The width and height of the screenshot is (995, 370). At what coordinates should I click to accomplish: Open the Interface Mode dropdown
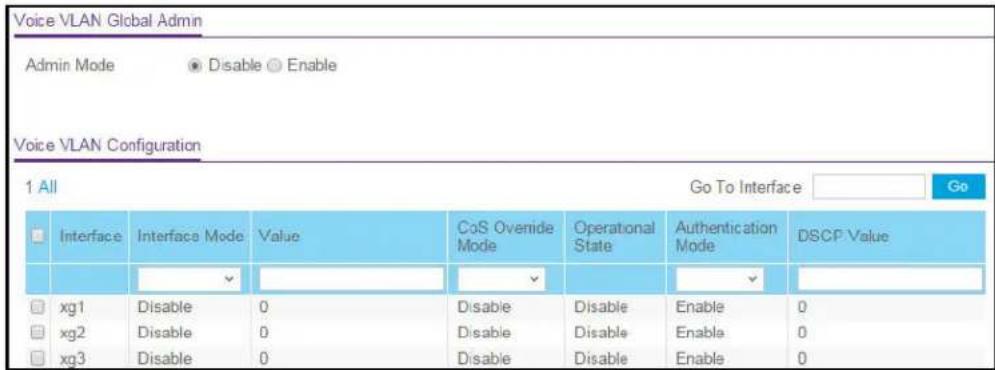click(x=188, y=279)
